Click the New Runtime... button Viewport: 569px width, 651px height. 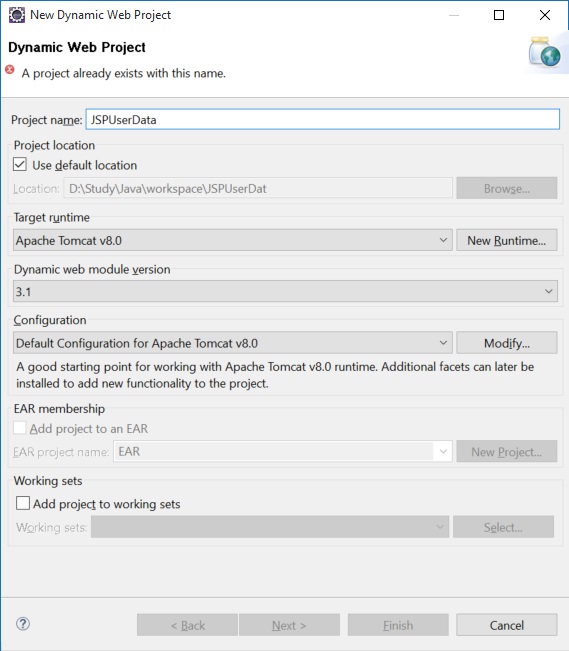coord(507,240)
